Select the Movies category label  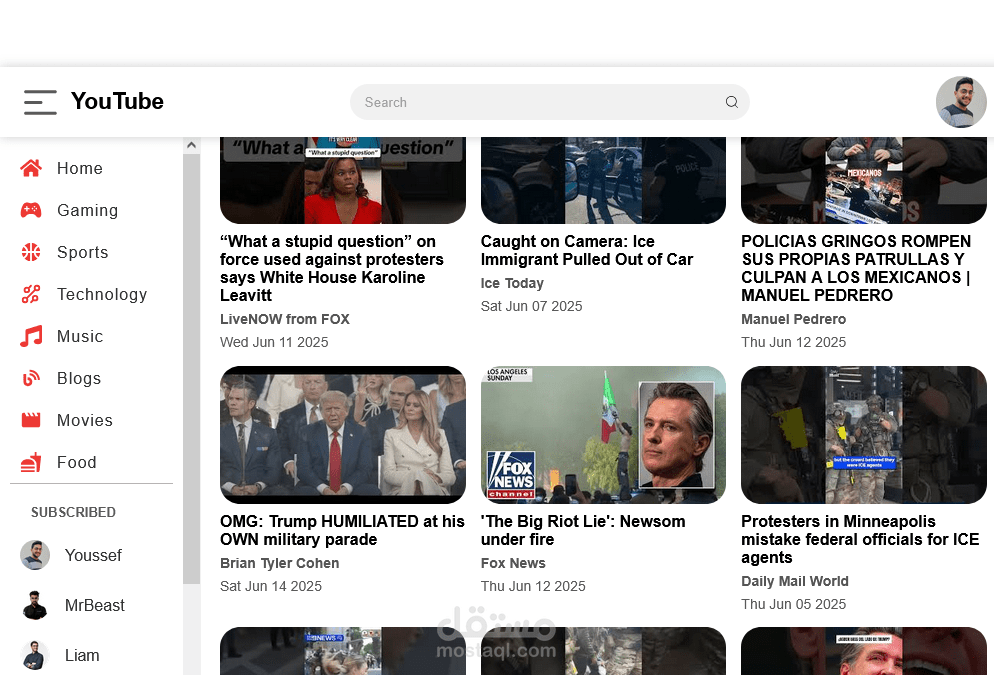click(x=85, y=420)
